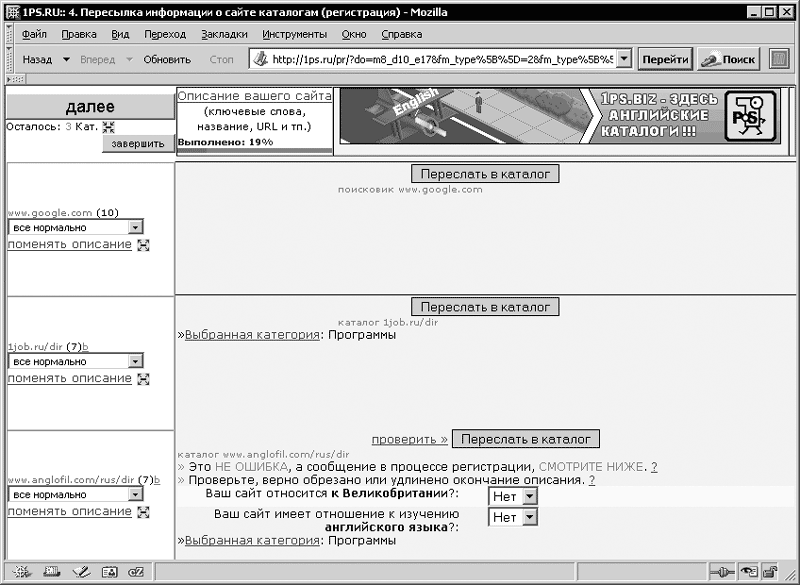Click 'поменять описание' link under google.com
The width and height of the screenshot is (800, 585).
70,244
